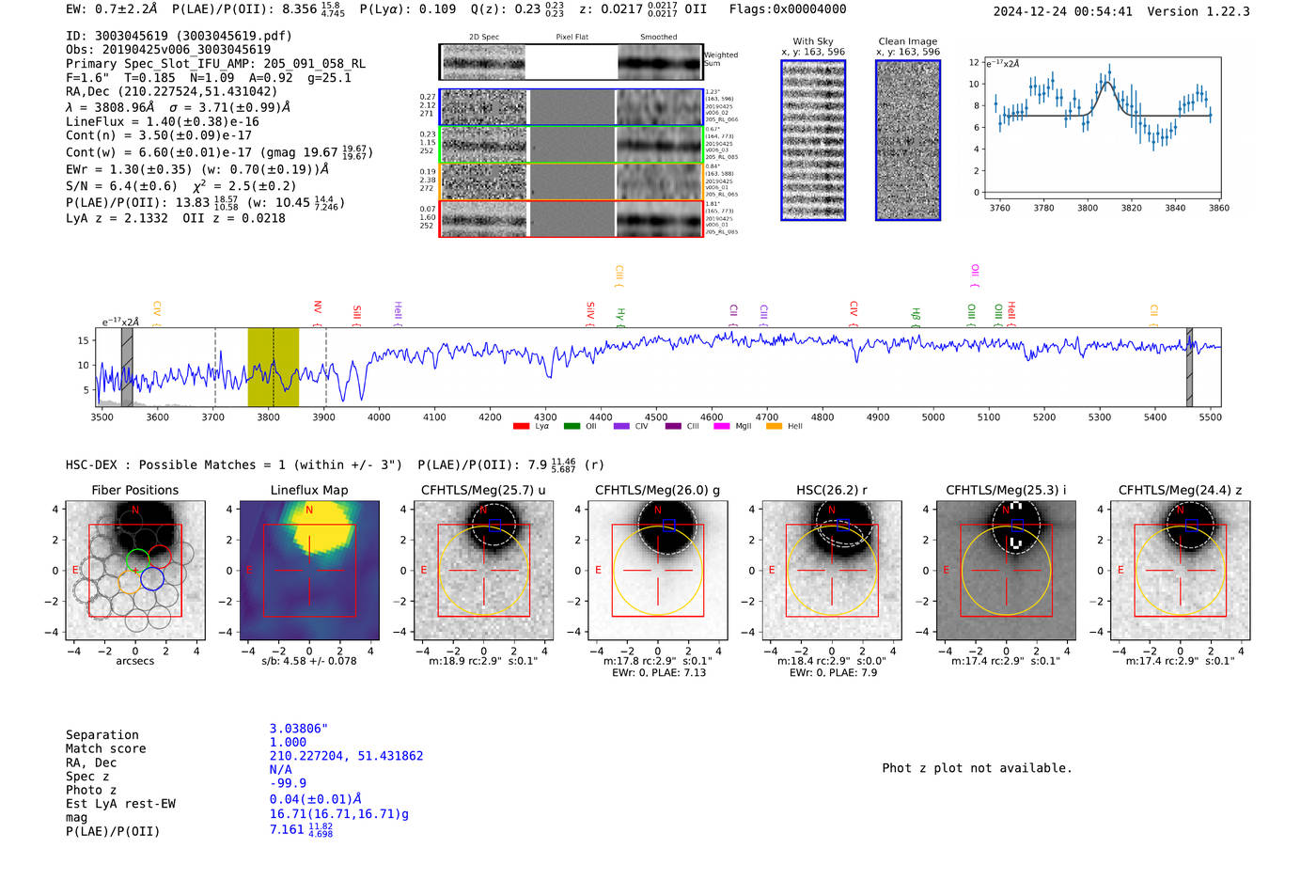This screenshot has height=896, width=1316.
Task: Click the hatched gray band near 3550 Å
Action: tap(127, 367)
